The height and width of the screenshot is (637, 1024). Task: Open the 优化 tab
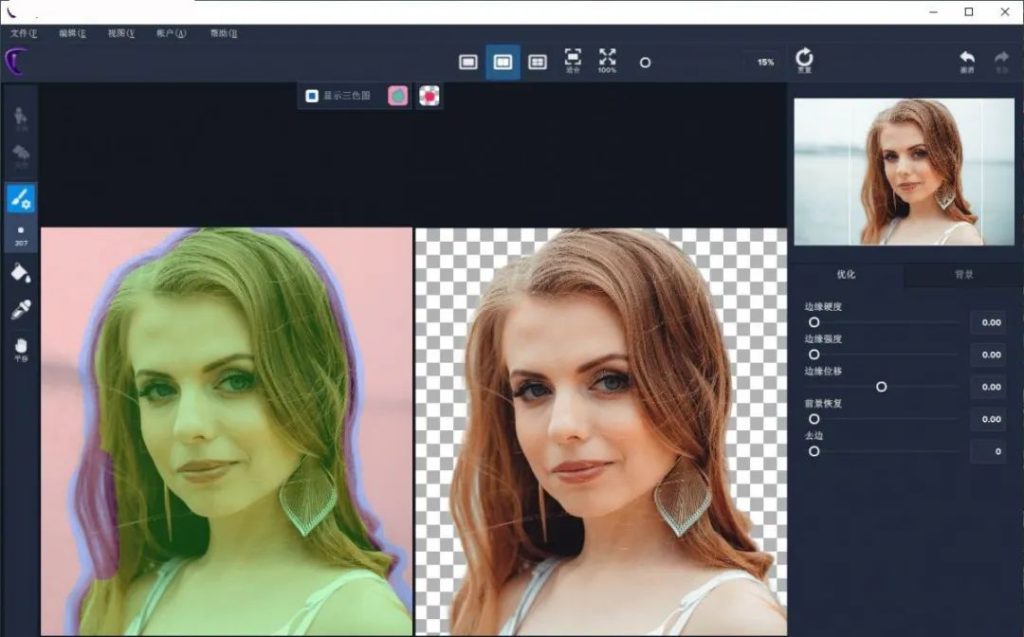click(x=846, y=274)
